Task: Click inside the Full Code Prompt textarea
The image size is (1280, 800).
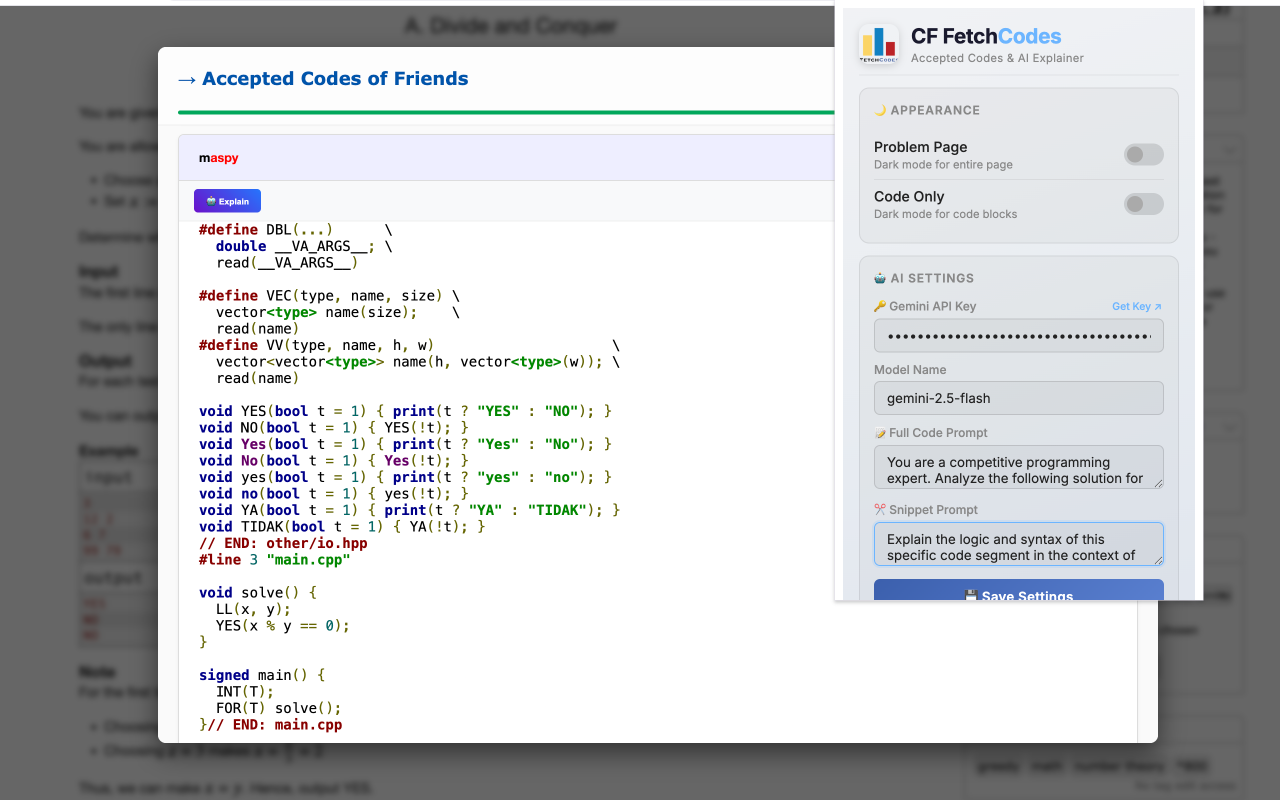Action: 1019,467
